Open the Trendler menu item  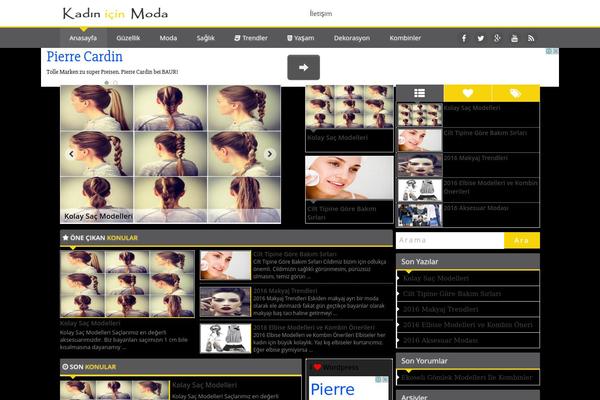tap(251, 38)
